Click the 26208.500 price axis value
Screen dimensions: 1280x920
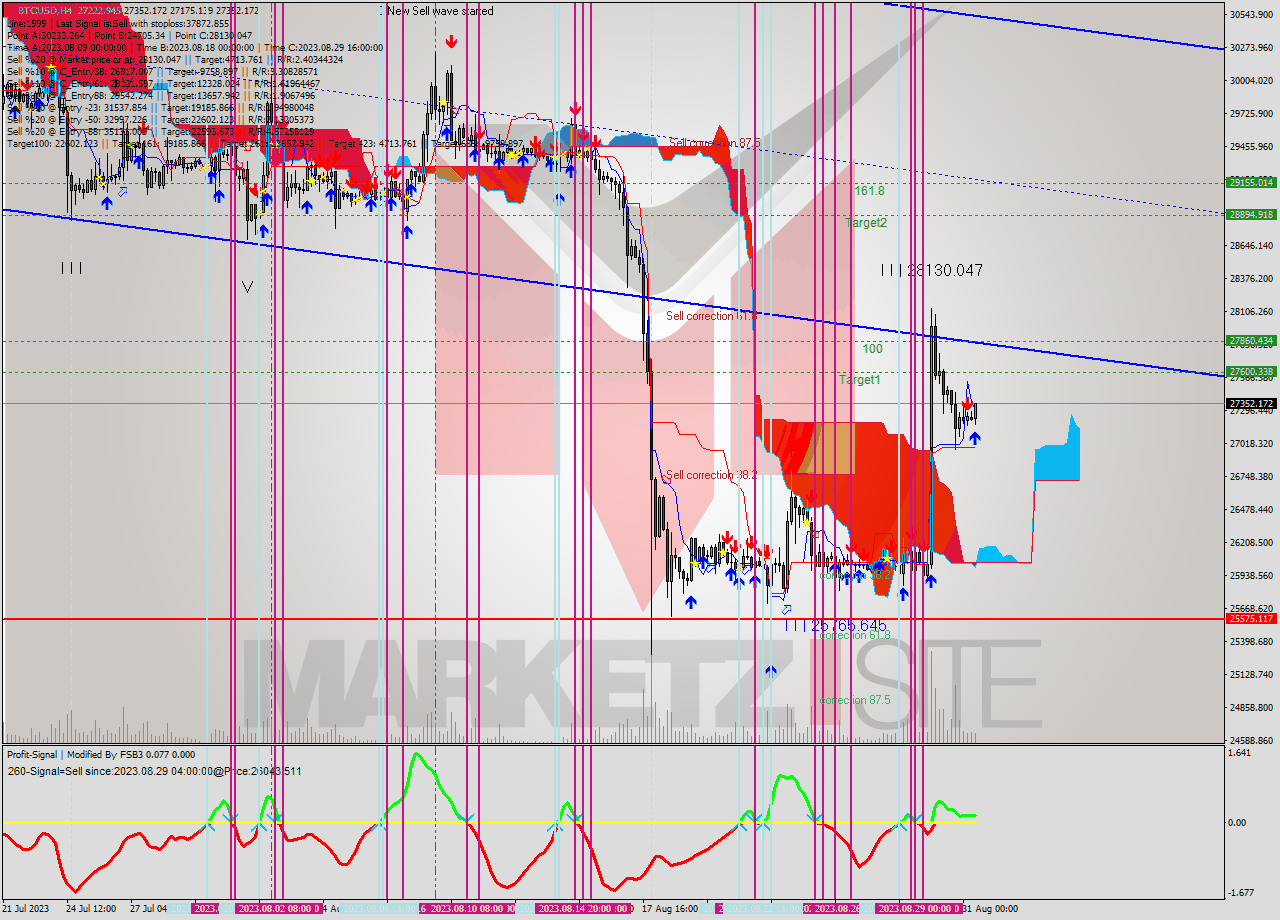[x=1250, y=542]
